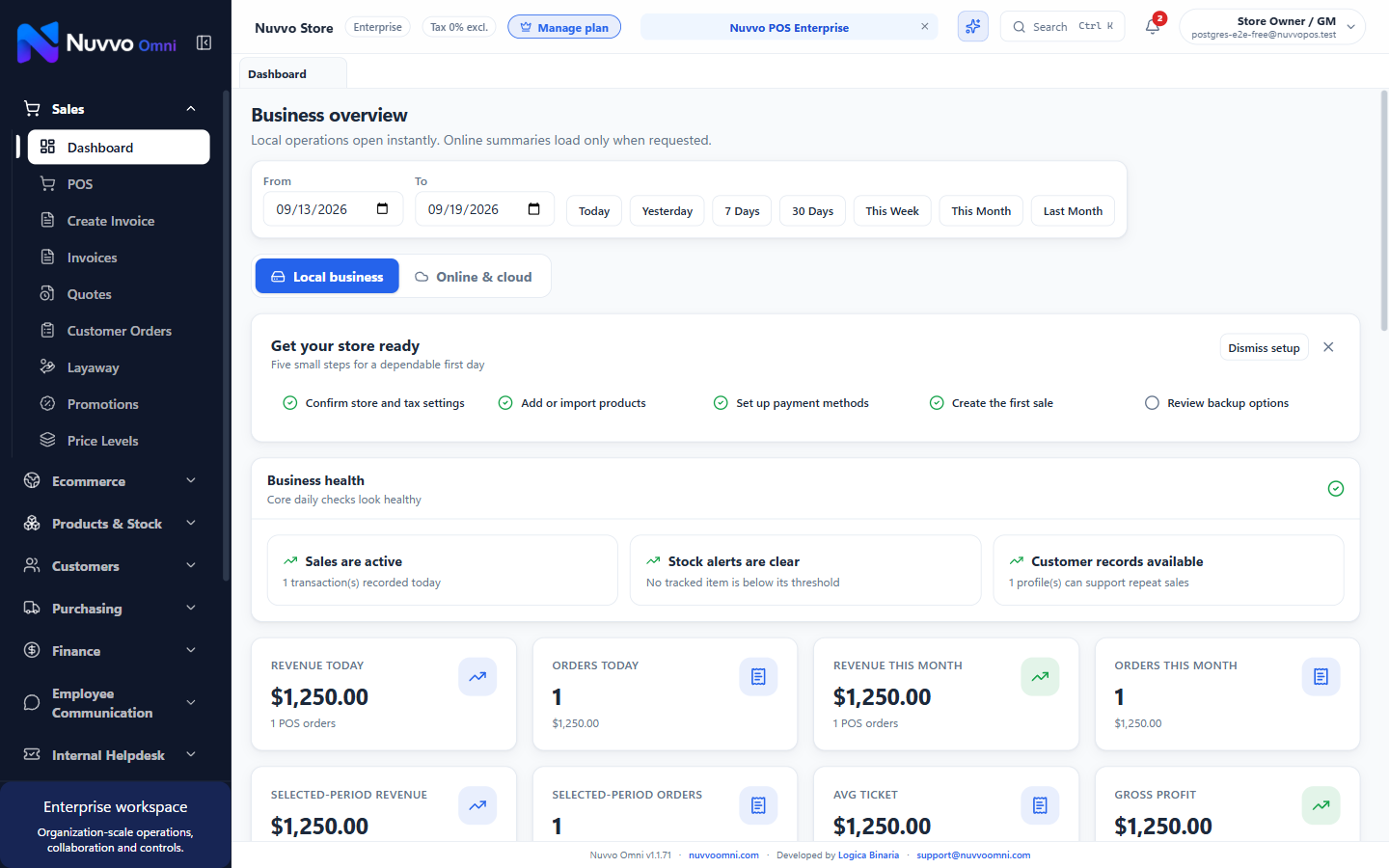Expand the Purchasing section

pos(111,609)
